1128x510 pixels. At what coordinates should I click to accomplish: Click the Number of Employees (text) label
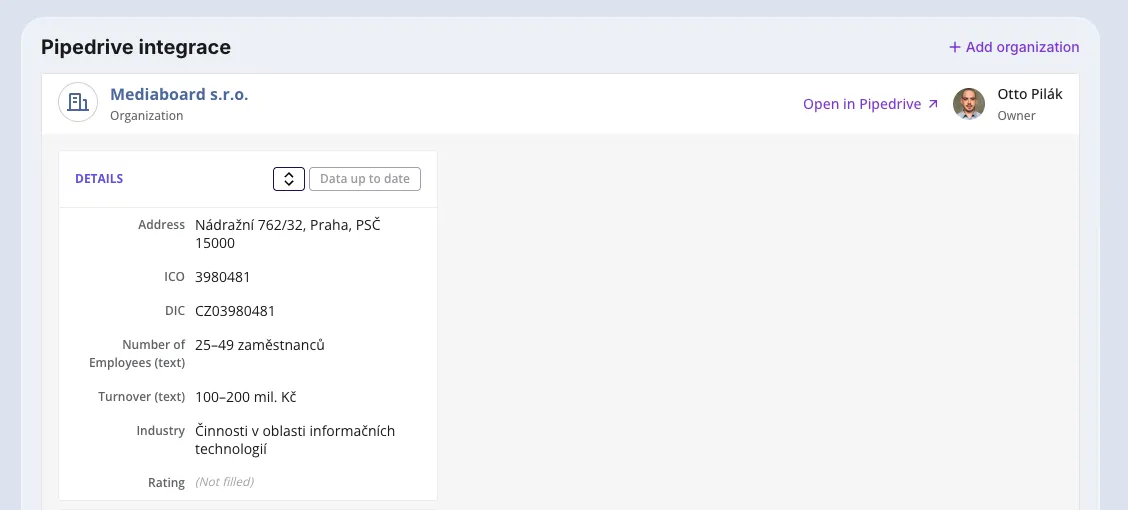(137, 353)
